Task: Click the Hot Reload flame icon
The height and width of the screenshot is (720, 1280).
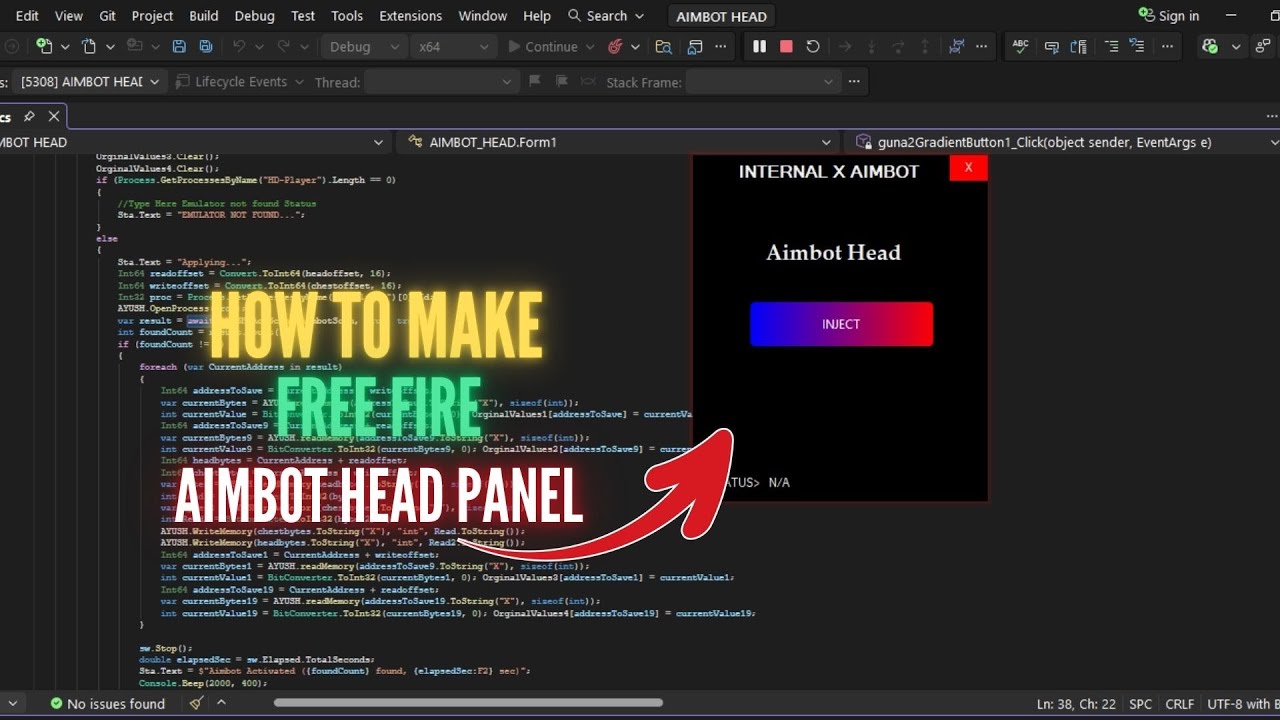Action: click(616, 46)
